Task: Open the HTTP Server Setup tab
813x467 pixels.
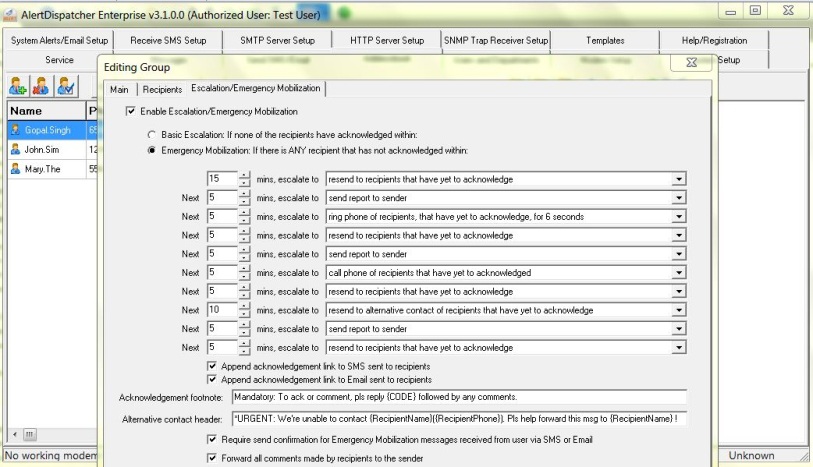Action: [387, 40]
